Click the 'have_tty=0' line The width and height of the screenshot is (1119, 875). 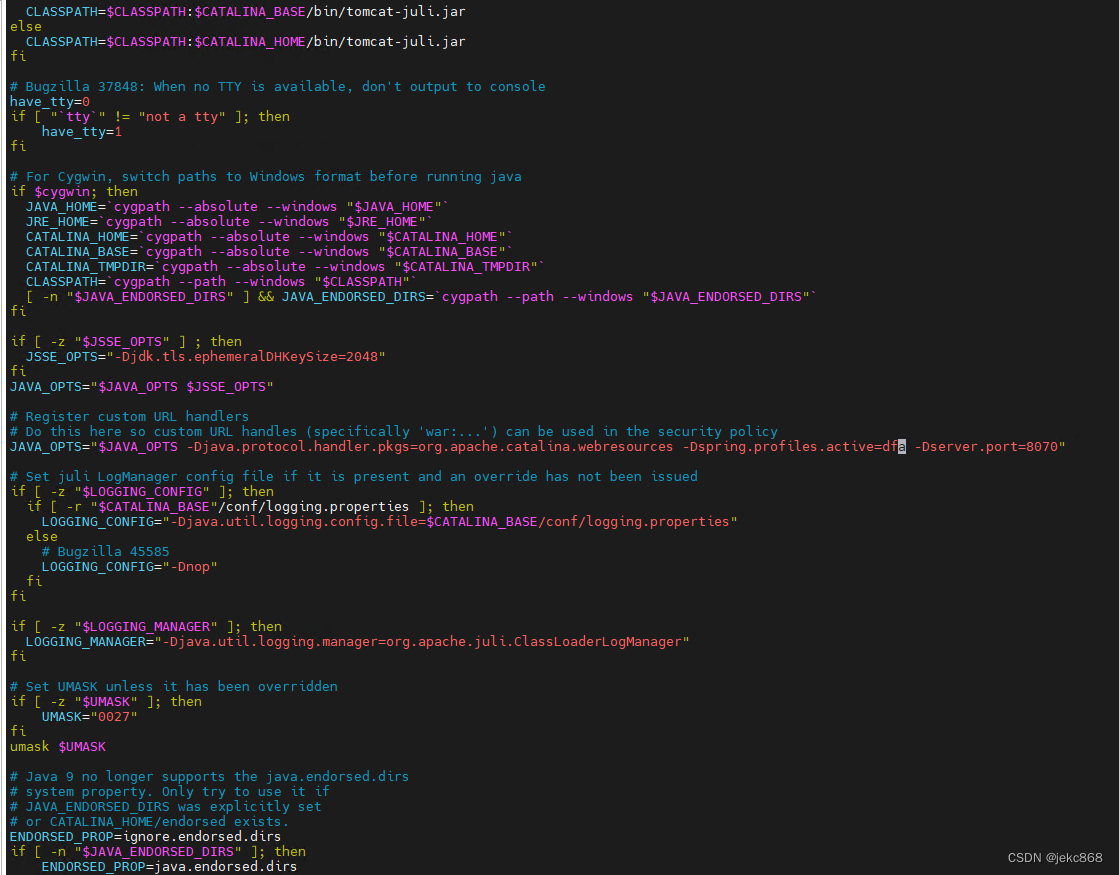(50, 102)
